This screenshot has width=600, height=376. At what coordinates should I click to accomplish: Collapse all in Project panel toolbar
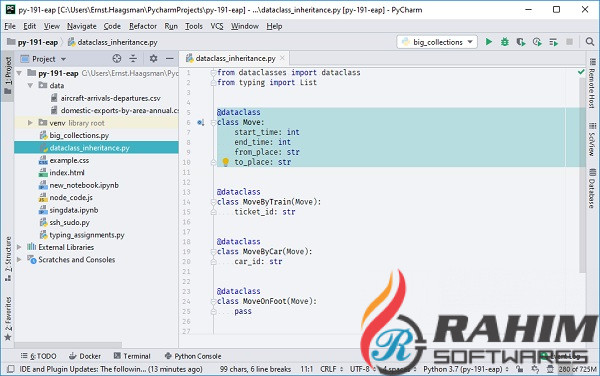click(x=133, y=59)
